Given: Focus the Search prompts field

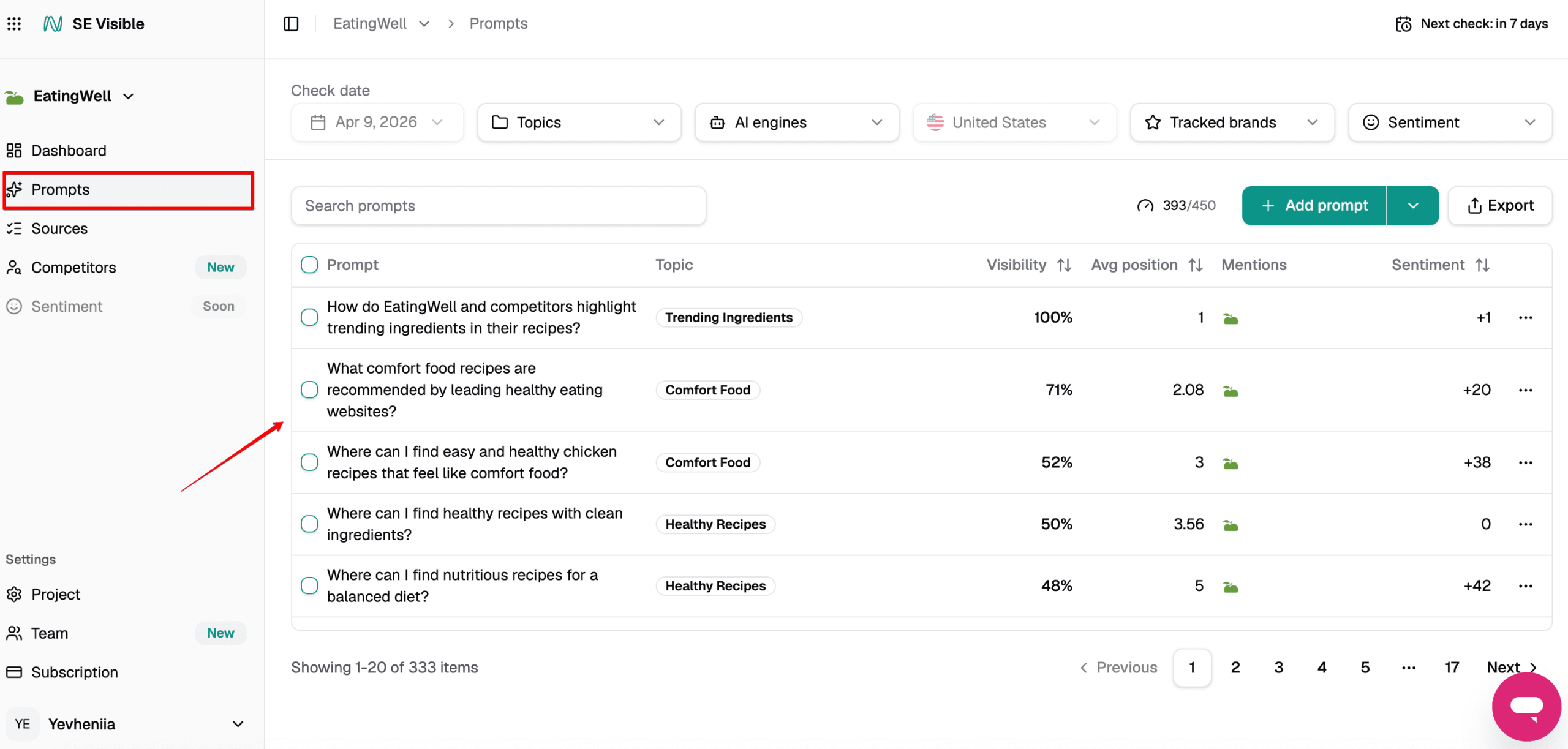Looking at the screenshot, I should [x=499, y=206].
